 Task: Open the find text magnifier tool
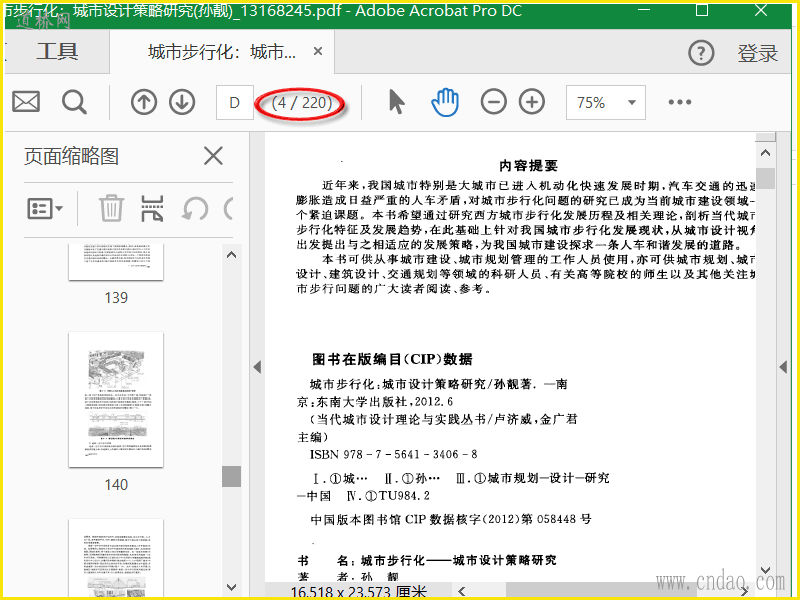click(x=74, y=102)
